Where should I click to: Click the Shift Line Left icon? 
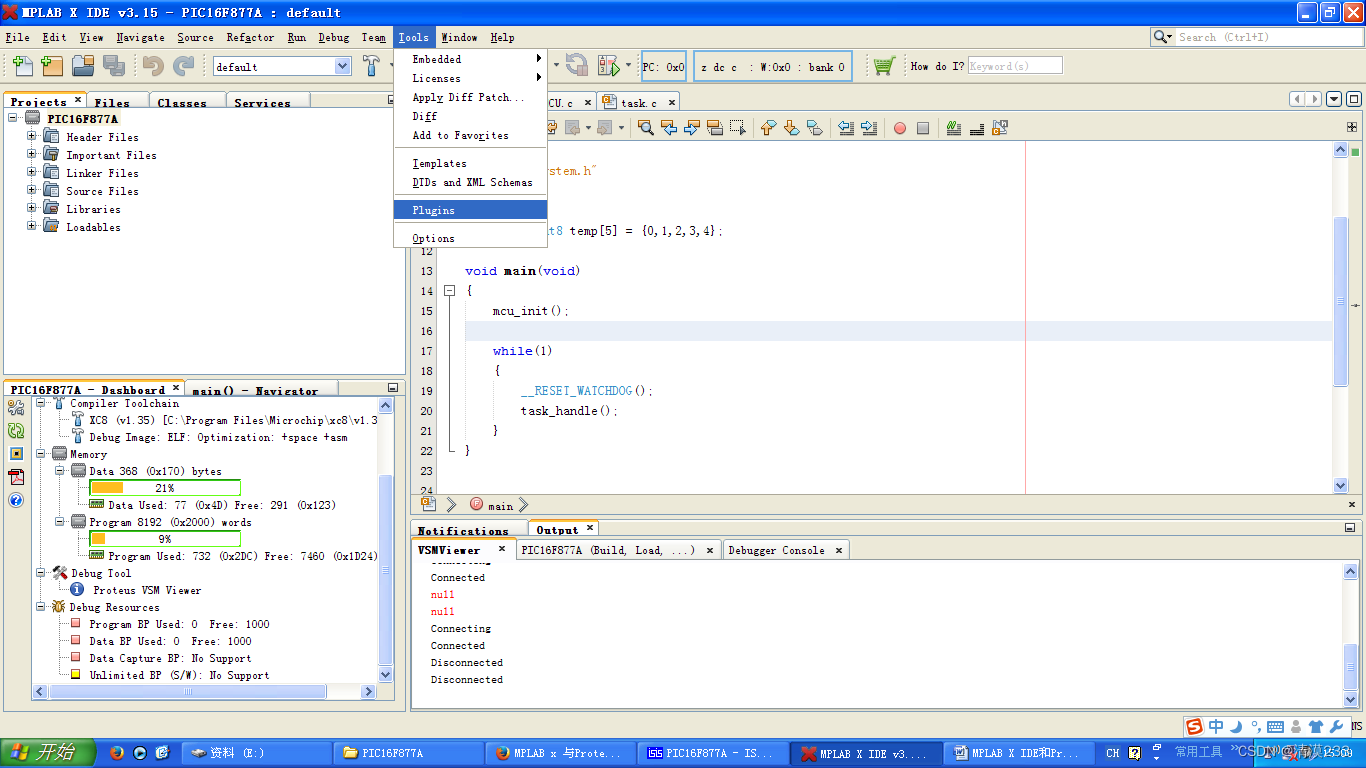[846, 127]
